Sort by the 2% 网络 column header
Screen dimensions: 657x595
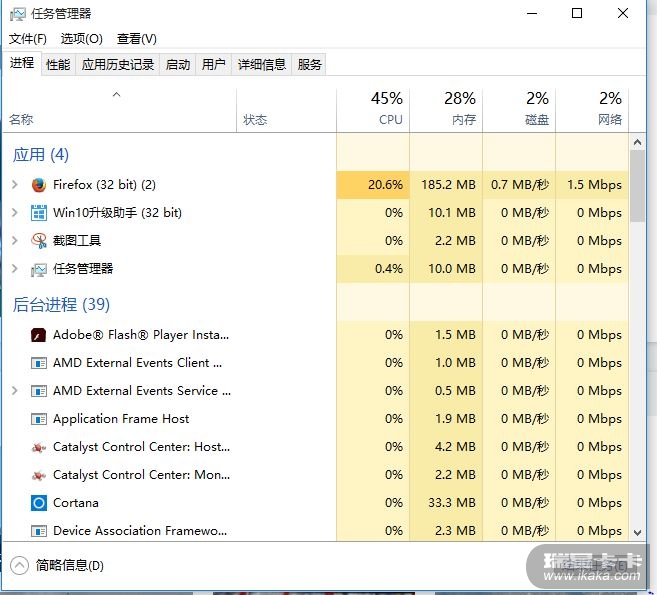tap(592, 111)
